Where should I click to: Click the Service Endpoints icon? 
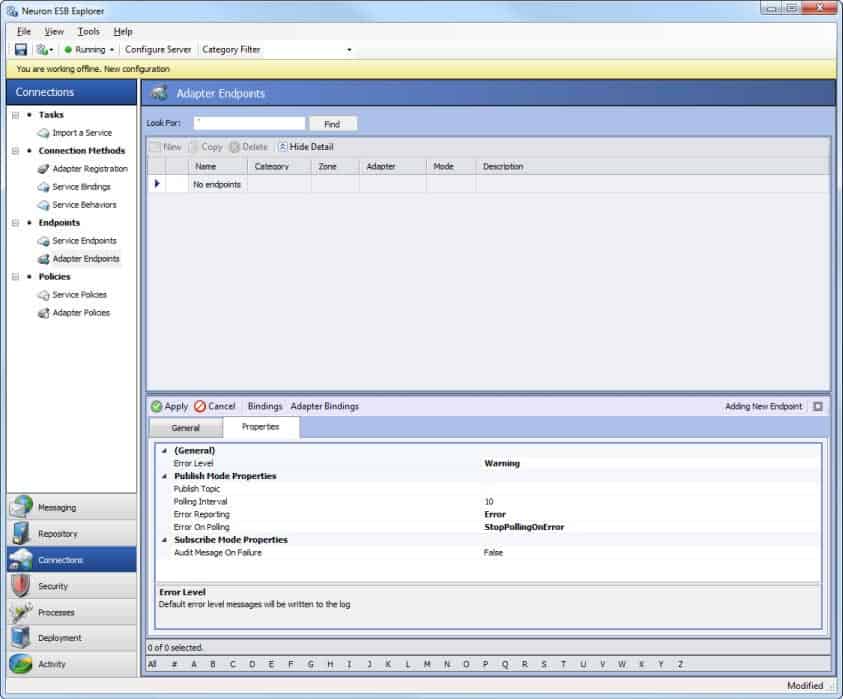(x=44, y=241)
